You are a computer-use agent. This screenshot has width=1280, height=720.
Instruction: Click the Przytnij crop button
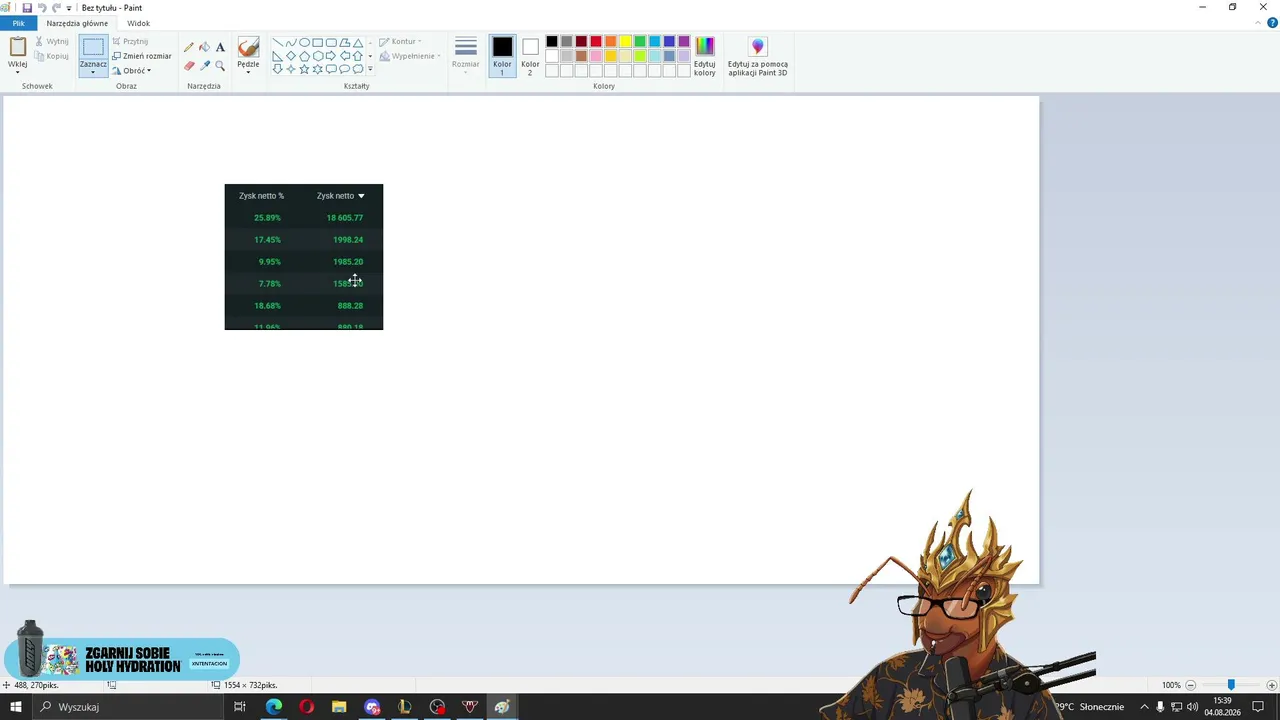tap(130, 42)
